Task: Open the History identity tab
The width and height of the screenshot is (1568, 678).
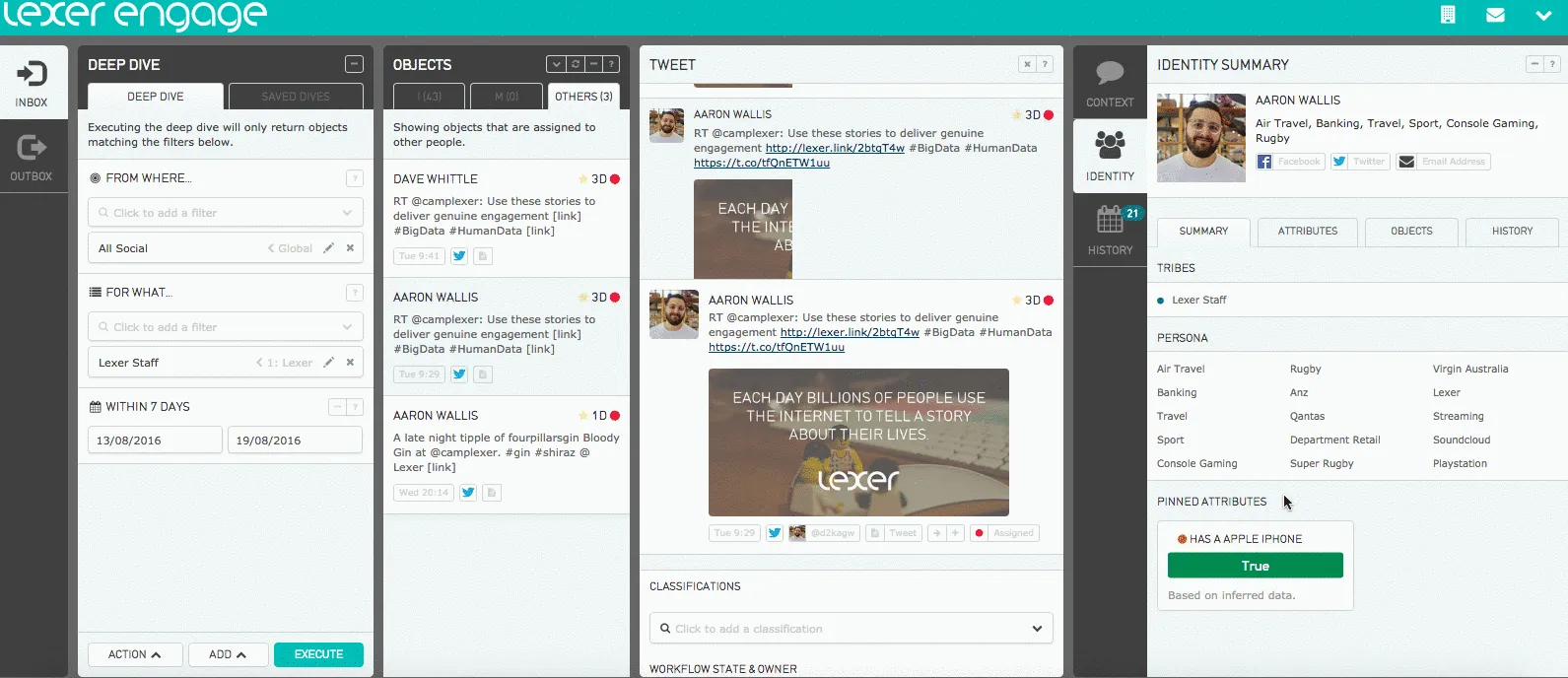Action: (1512, 232)
